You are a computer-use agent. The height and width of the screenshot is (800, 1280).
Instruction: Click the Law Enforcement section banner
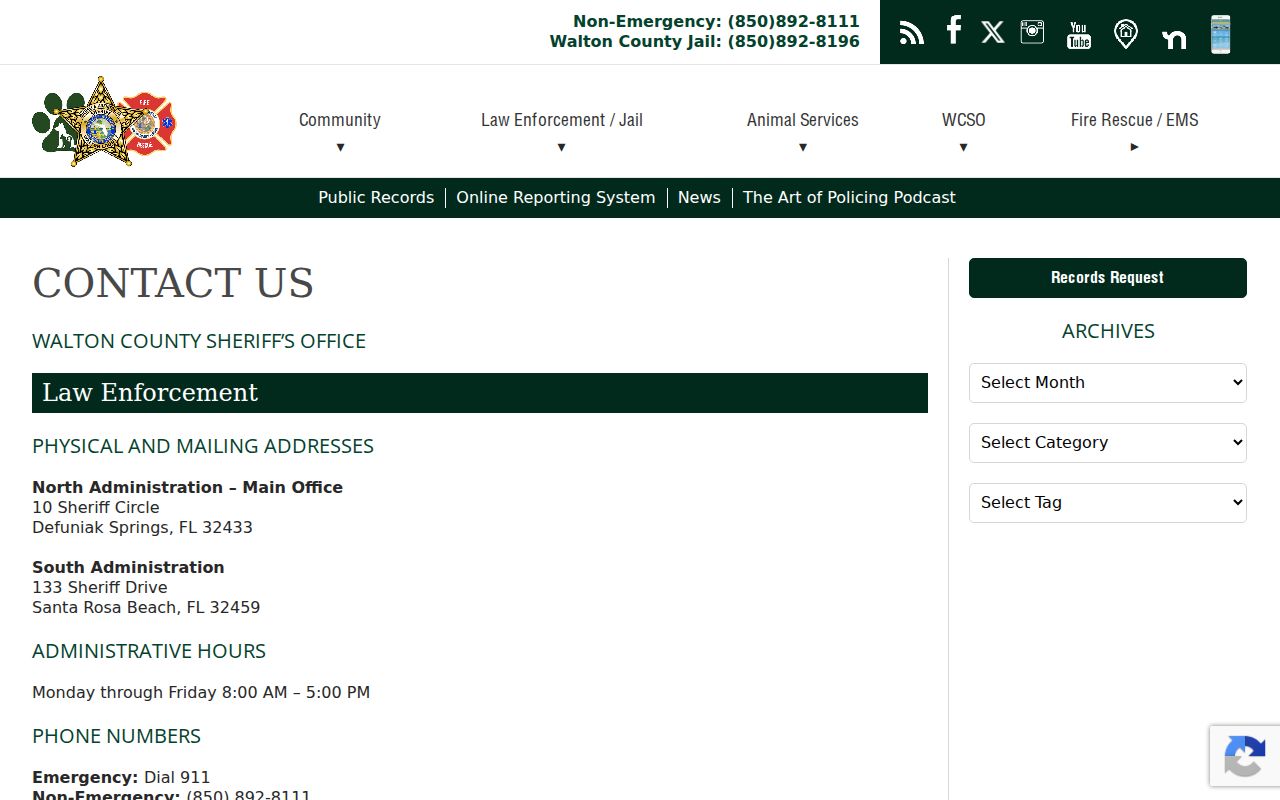[480, 393]
